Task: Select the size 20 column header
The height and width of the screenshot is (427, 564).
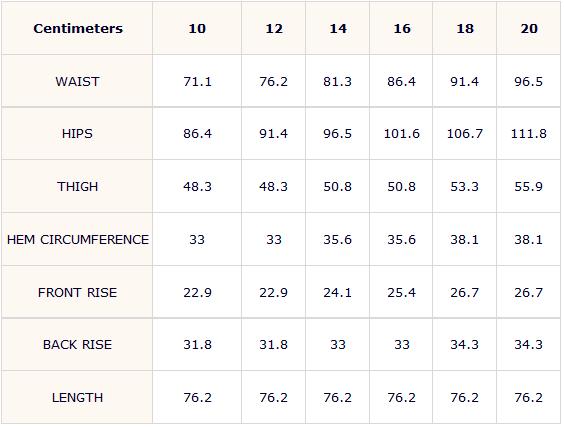Action: click(529, 28)
